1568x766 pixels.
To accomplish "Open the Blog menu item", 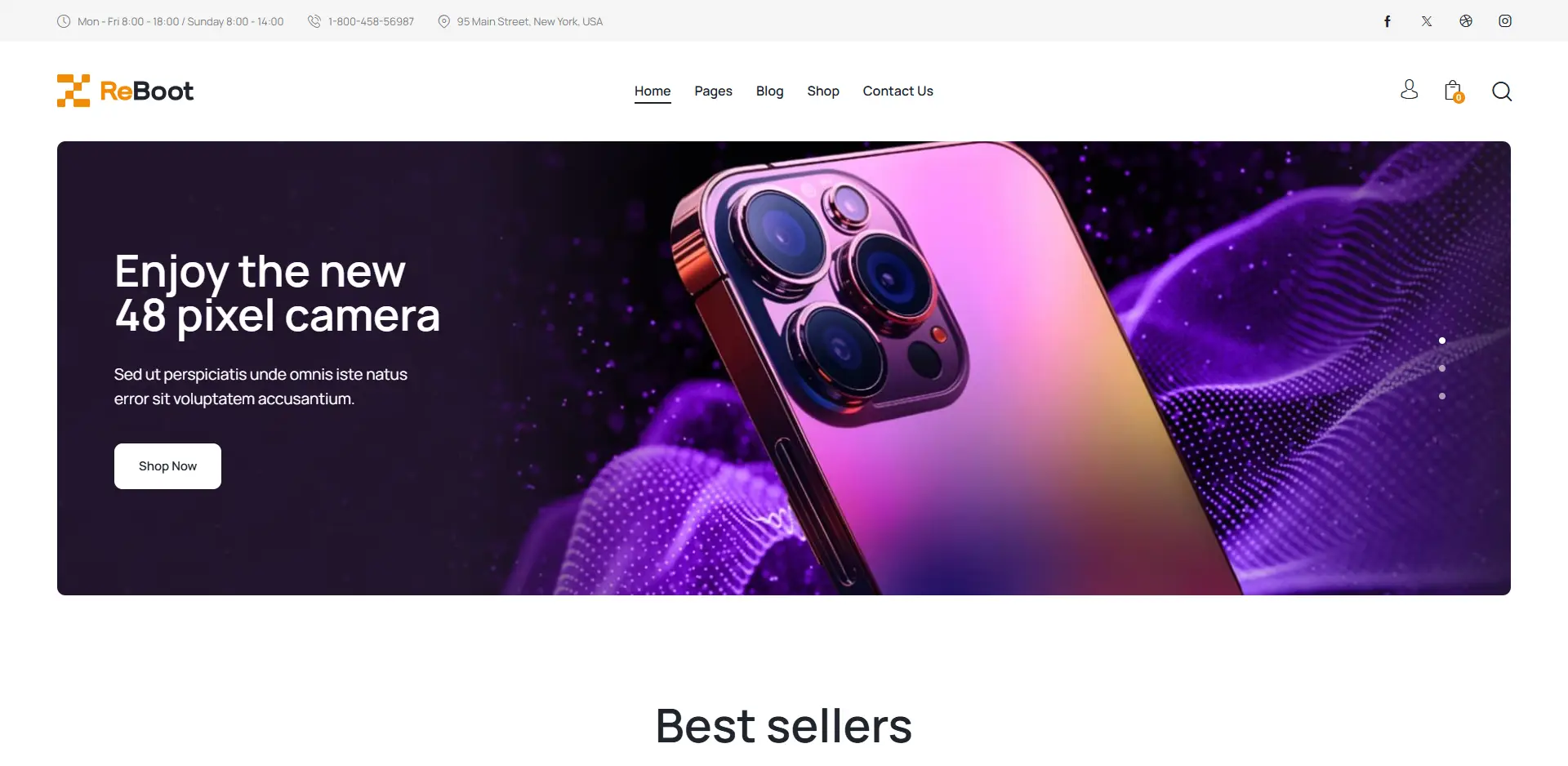I will point(769,91).
